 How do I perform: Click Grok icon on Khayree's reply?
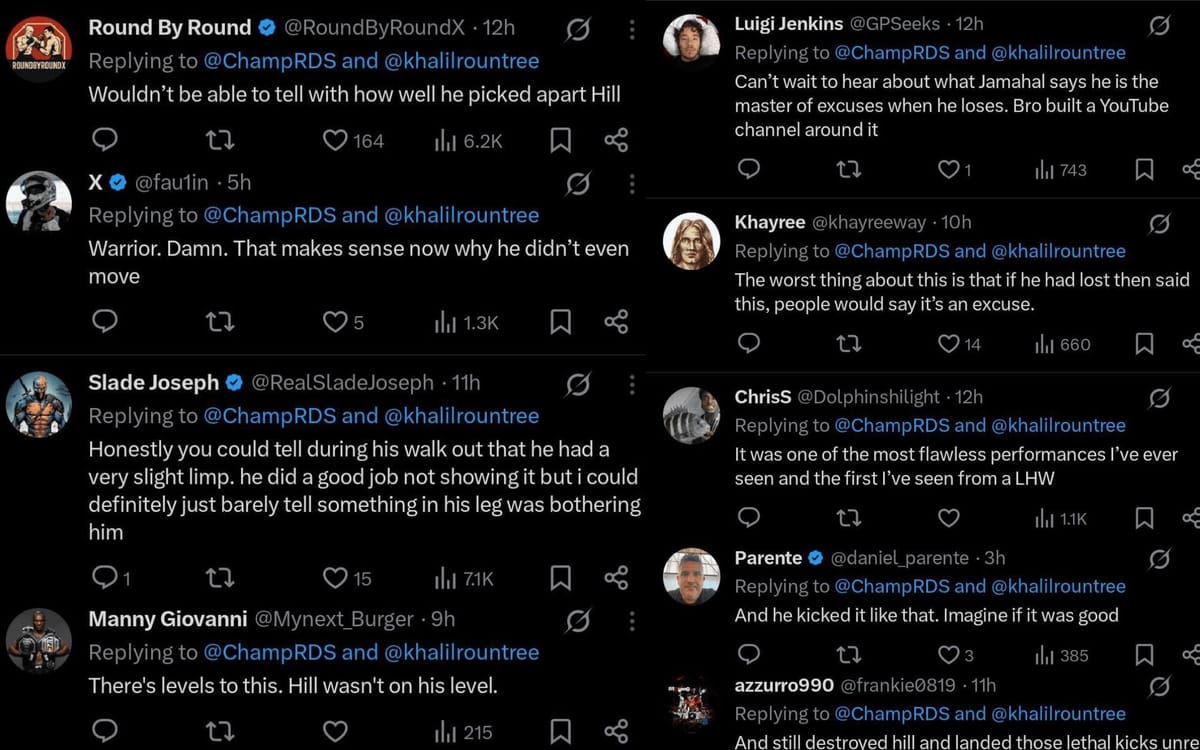(1159, 223)
